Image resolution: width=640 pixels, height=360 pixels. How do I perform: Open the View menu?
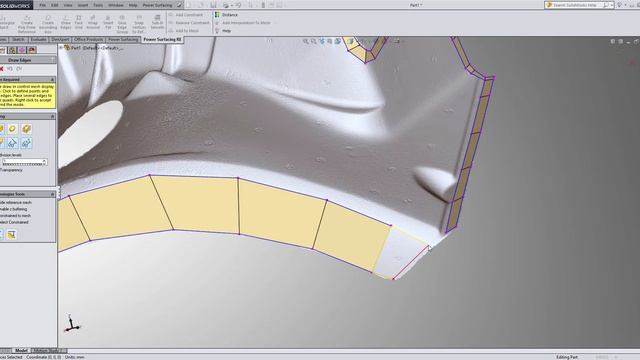point(68,5)
